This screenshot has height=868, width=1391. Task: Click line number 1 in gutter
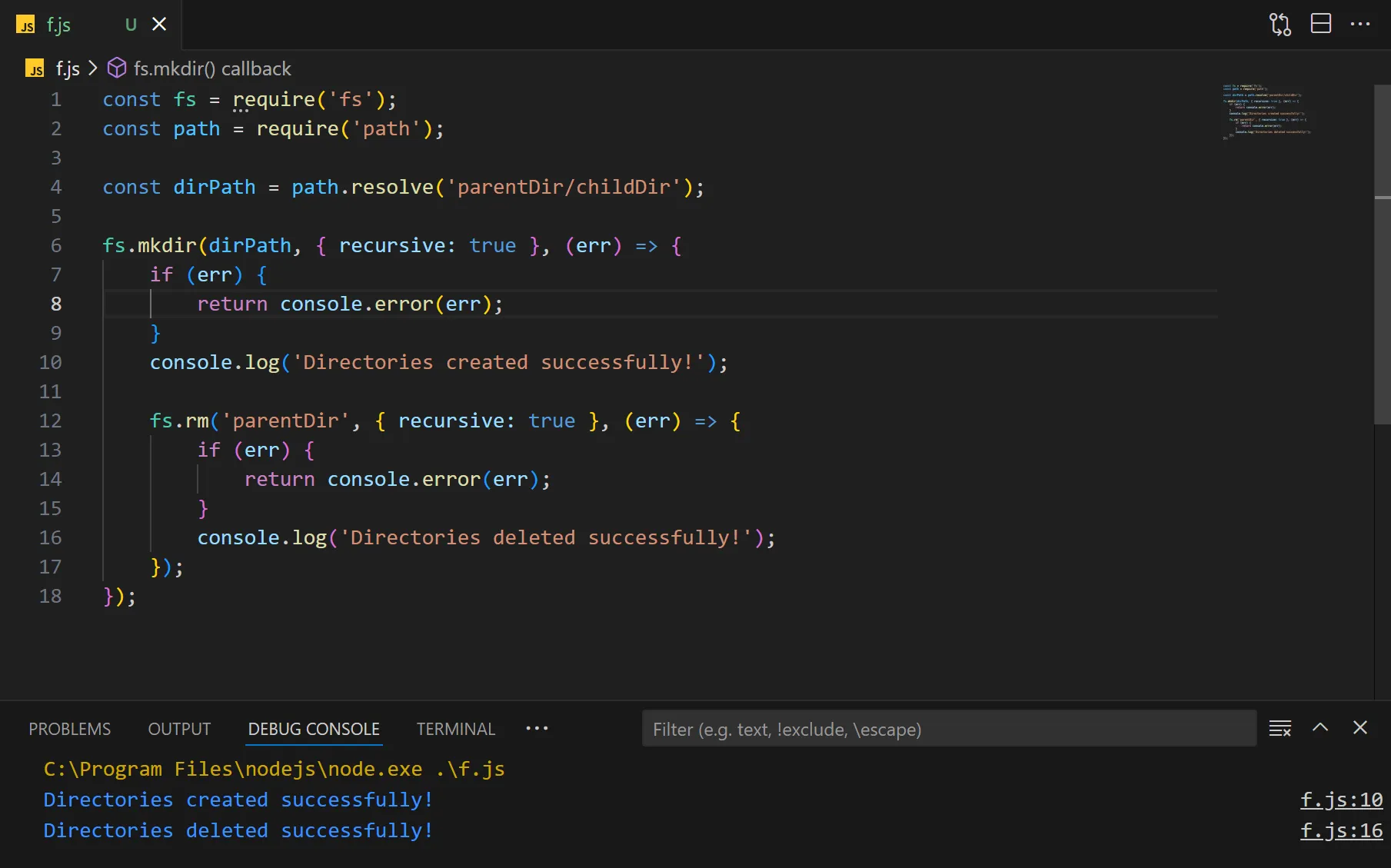tap(56, 100)
